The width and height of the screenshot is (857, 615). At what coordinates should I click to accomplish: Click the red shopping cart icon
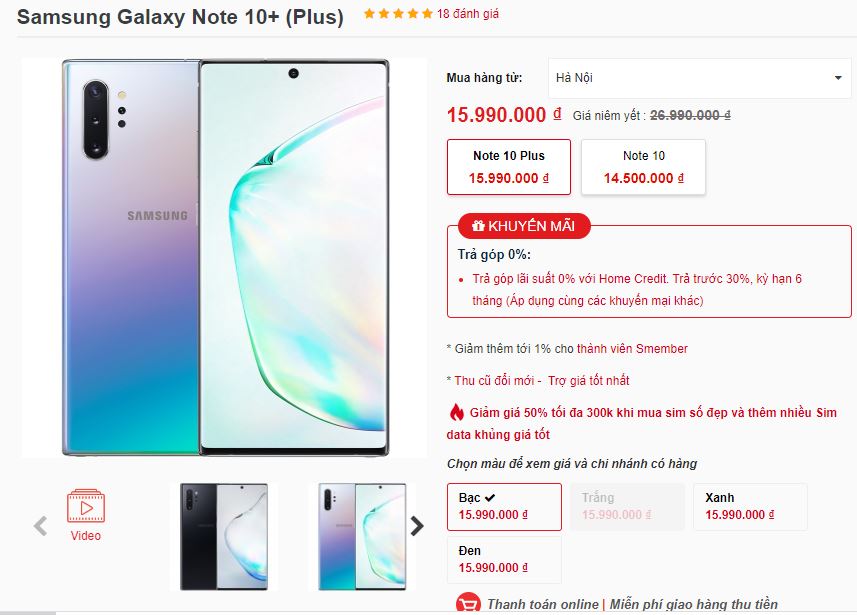point(467,604)
